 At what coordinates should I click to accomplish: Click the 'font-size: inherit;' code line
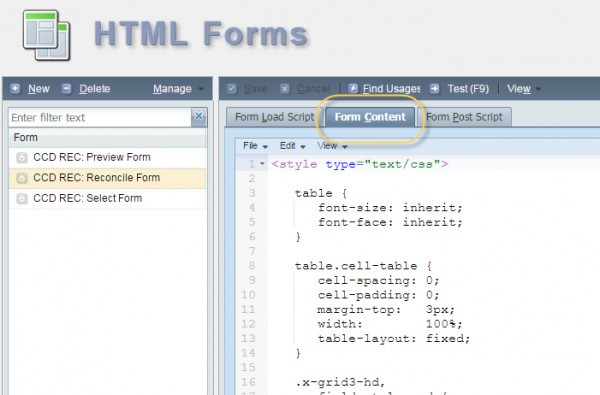[390, 208]
